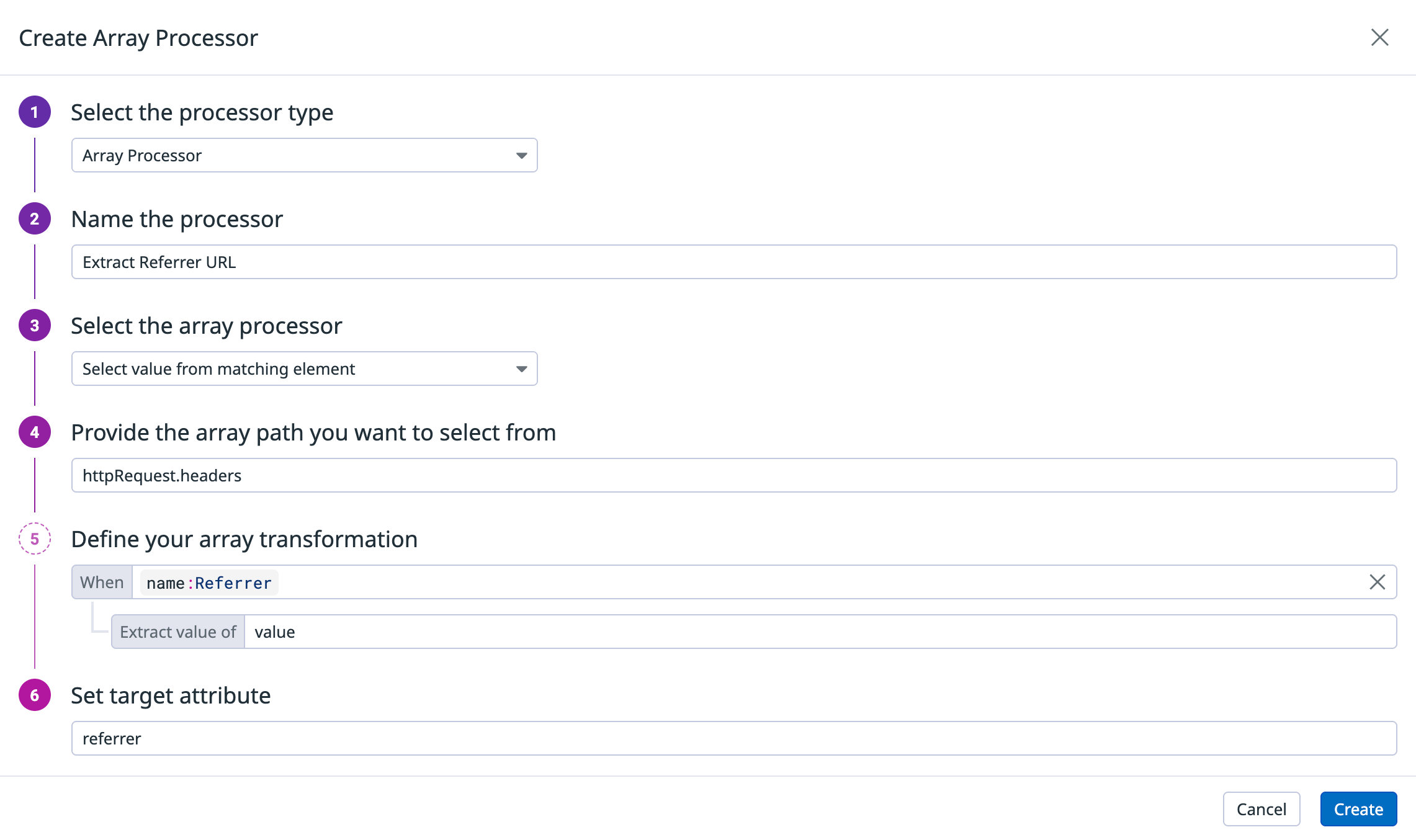
Task: Click the step 6 circle icon
Action: [35, 695]
